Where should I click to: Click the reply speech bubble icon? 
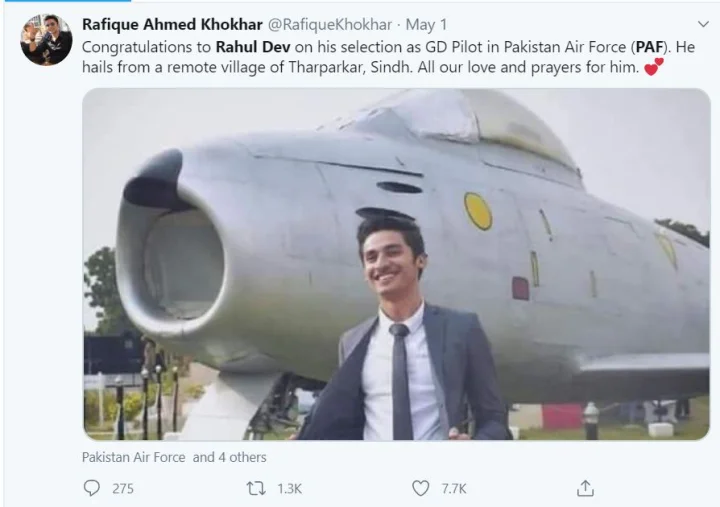pos(93,488)
